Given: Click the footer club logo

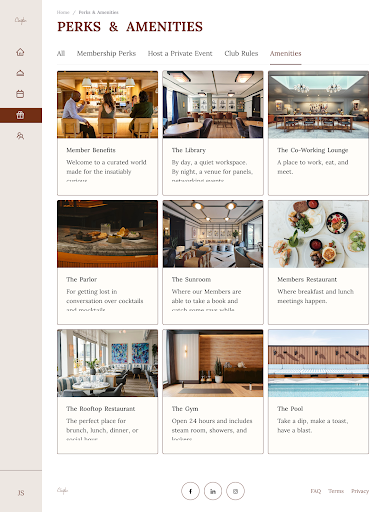Looking at the screenshot, I should click(x=62, y=490).
